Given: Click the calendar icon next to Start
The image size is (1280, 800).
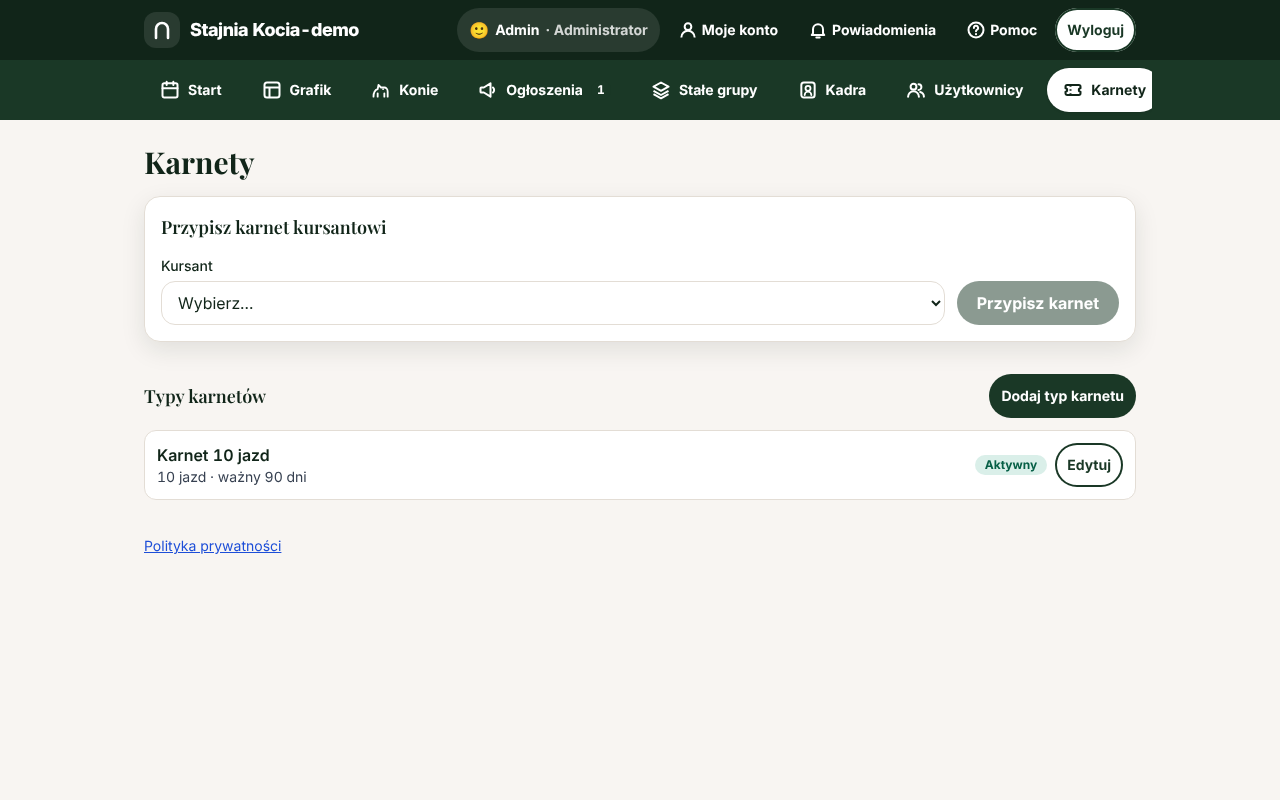Looking at the screenshot, I should (170, 90).
